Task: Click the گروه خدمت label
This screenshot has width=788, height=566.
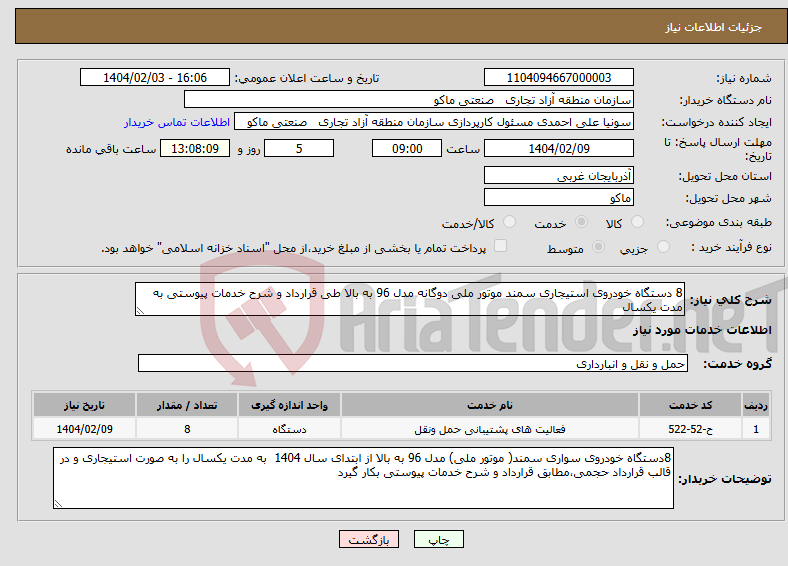Action: pos(737,364)
